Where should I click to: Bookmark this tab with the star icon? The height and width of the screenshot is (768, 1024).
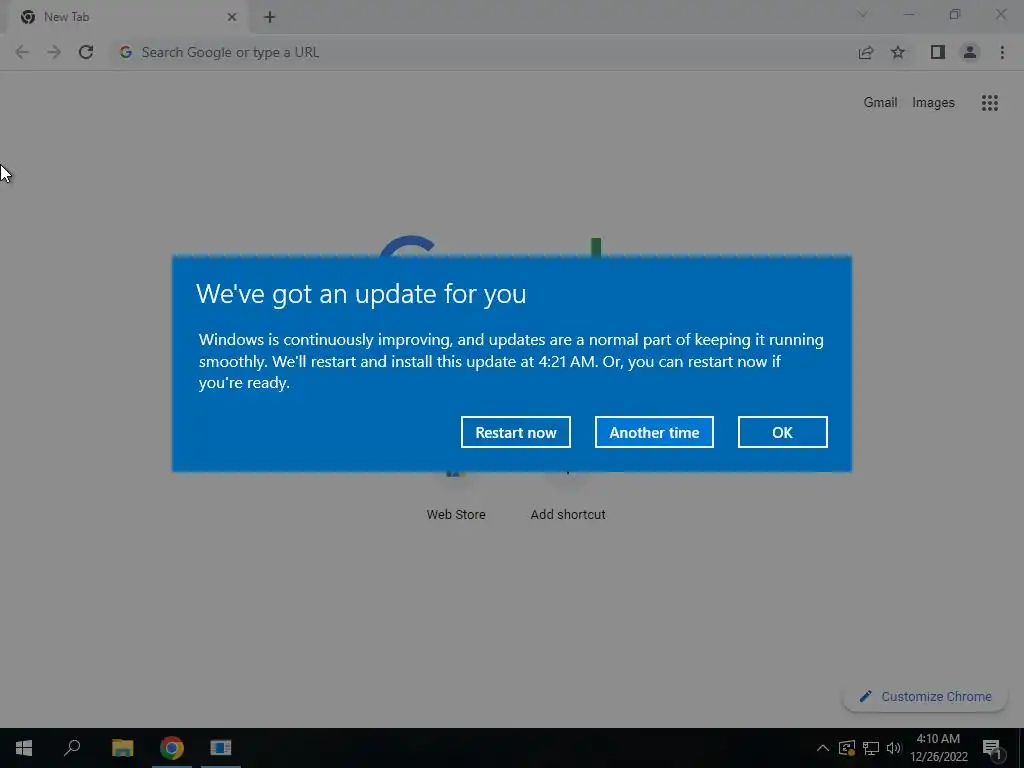click(898, 52)
